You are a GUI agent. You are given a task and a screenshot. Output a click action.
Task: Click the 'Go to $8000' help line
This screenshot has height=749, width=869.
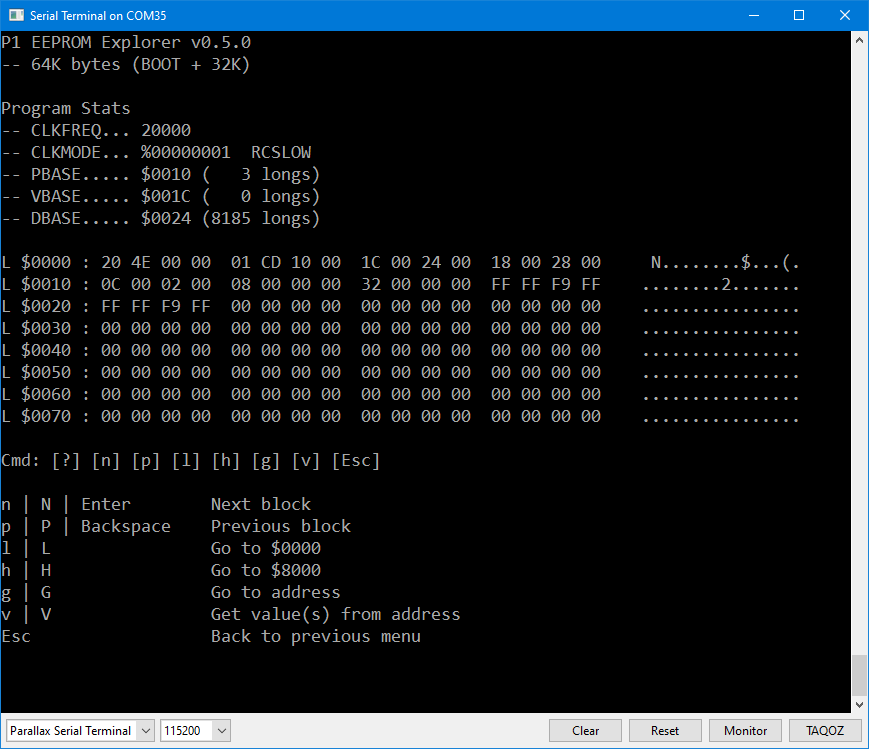click(265, 570)
